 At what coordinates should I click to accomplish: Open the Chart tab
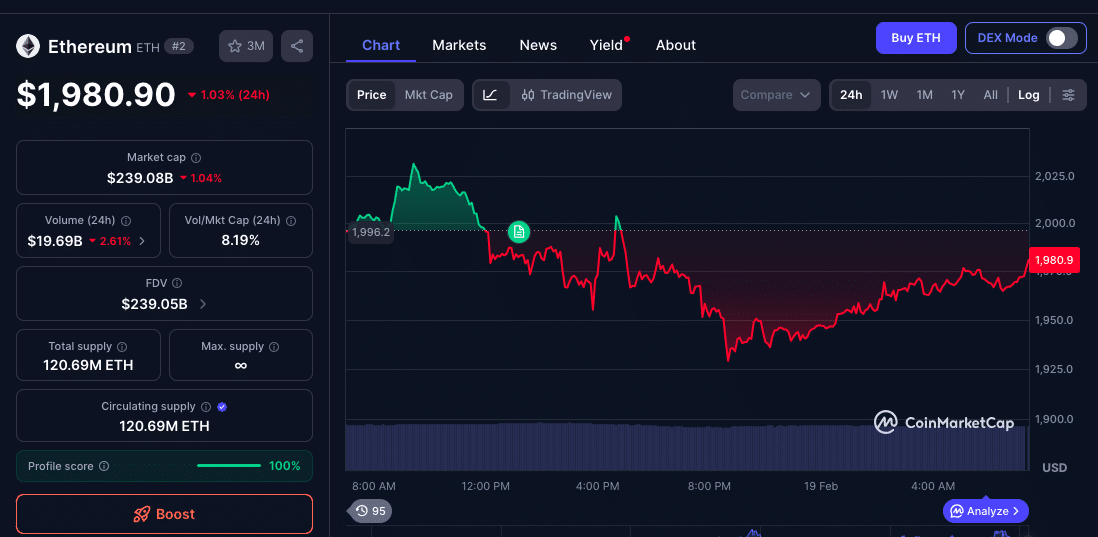pyautogui.click(x=381, y=45)
